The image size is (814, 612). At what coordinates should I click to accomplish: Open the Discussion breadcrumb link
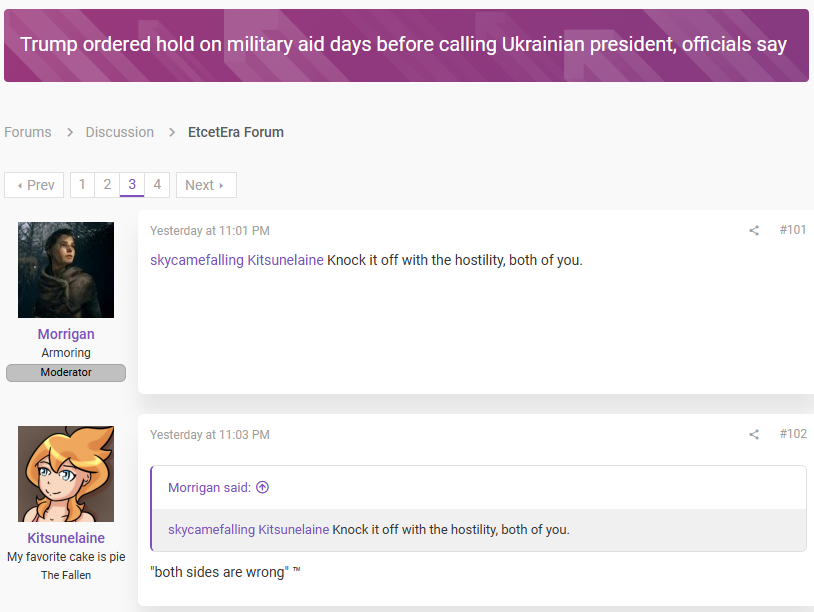tap(119, 132)
